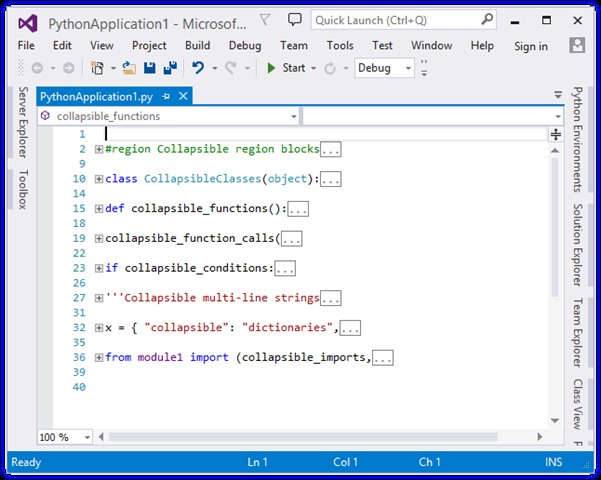Click the Open File folder icon
The height and width of the screenshot is (480, 601).
(129, 68)
